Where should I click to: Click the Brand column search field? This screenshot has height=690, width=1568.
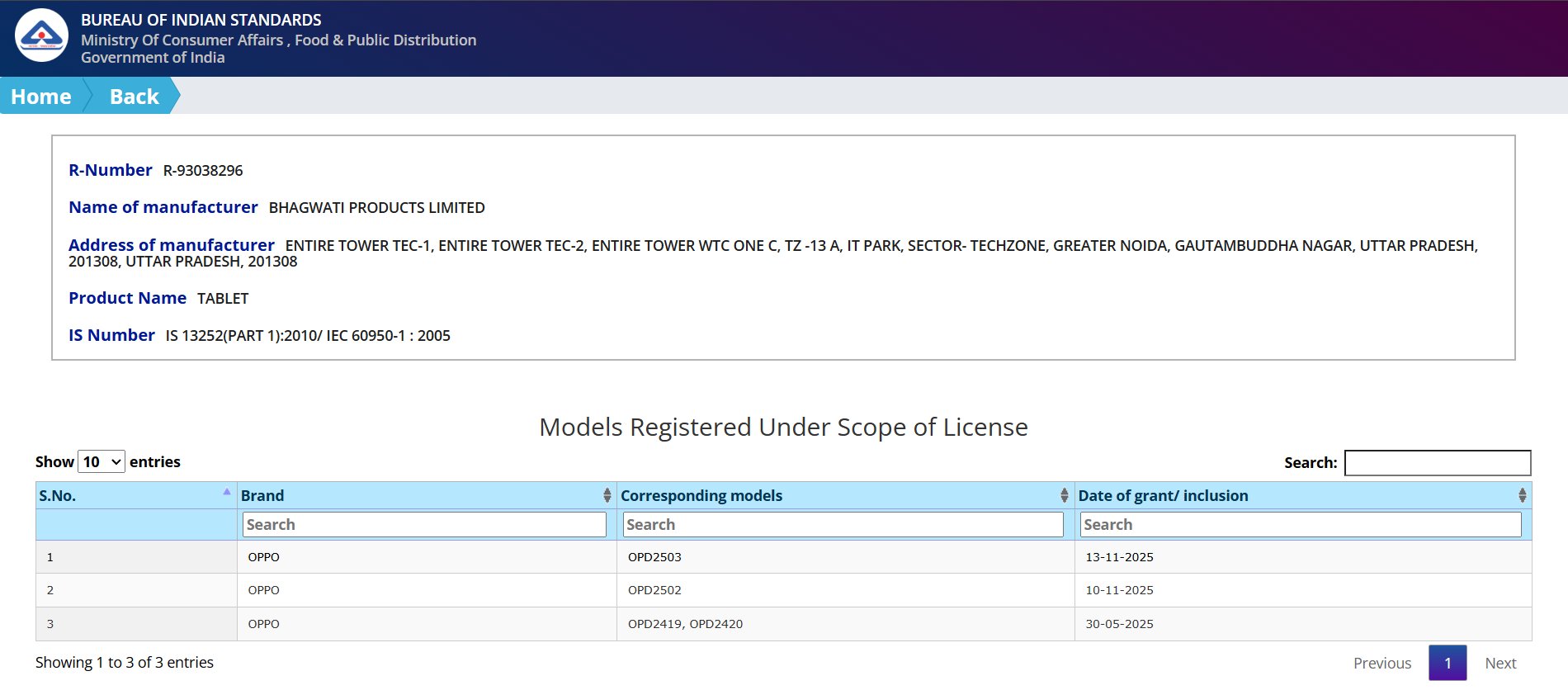click(424, 525)
